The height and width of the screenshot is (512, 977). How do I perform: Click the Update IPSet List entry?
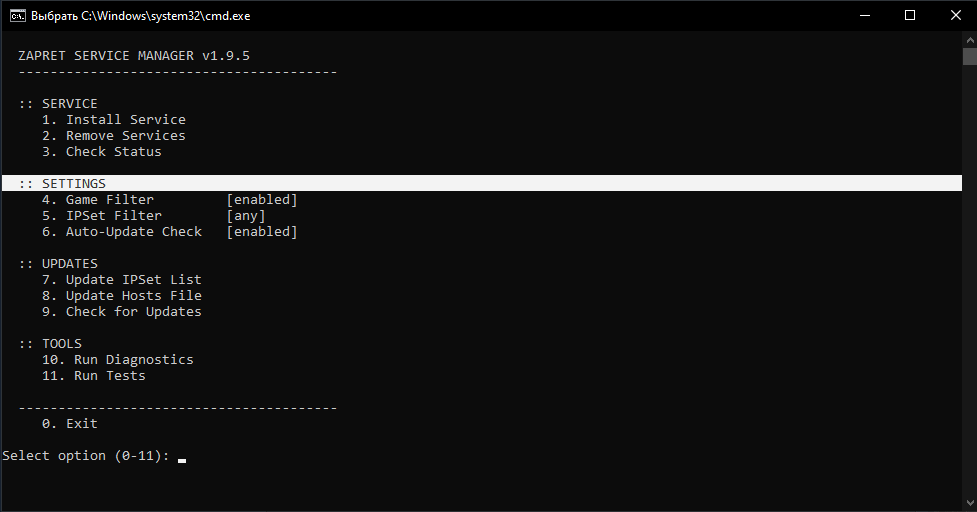coord(122,280)
